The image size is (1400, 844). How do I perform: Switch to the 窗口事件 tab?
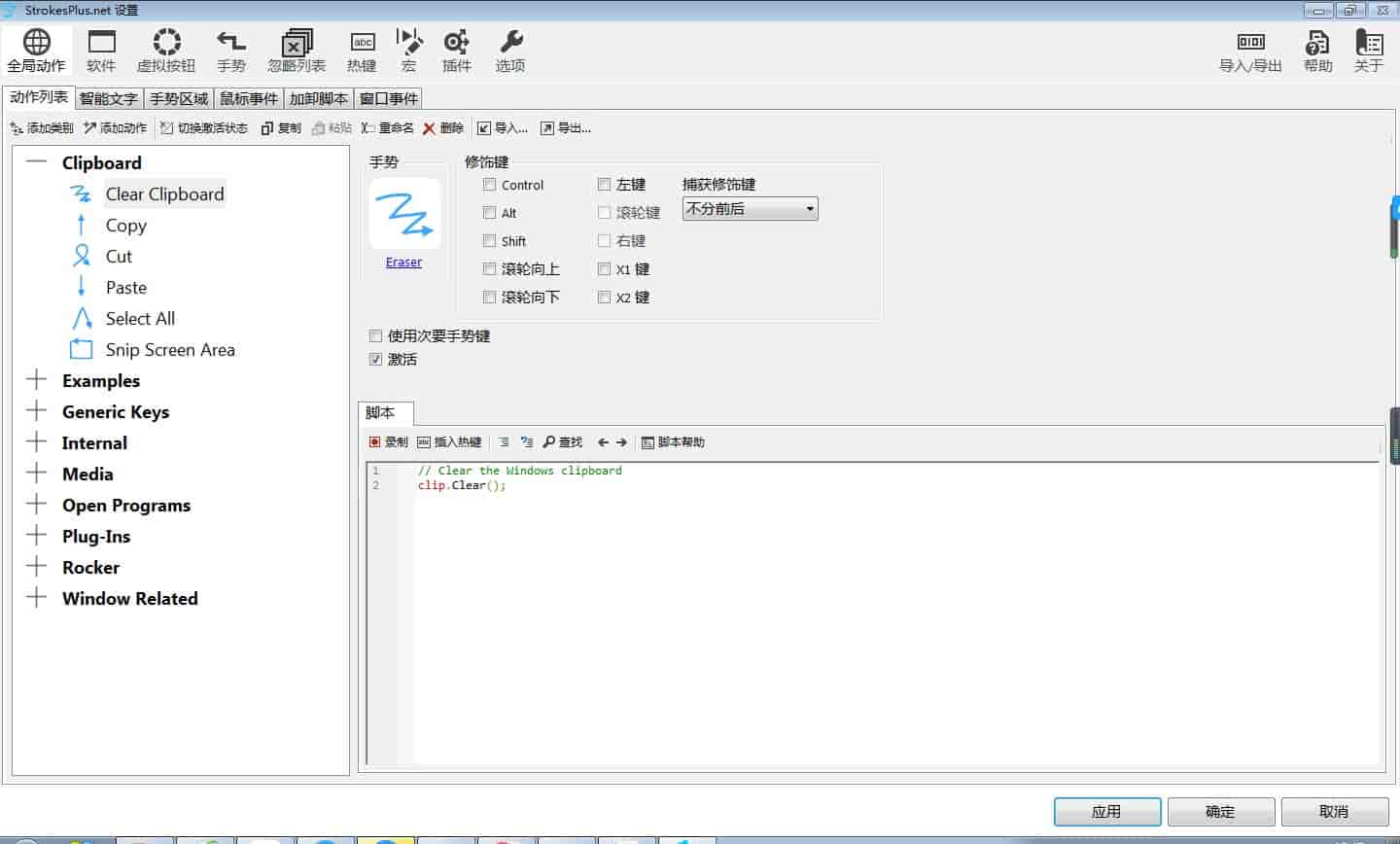pyautogui.click(x=389, y=98)
